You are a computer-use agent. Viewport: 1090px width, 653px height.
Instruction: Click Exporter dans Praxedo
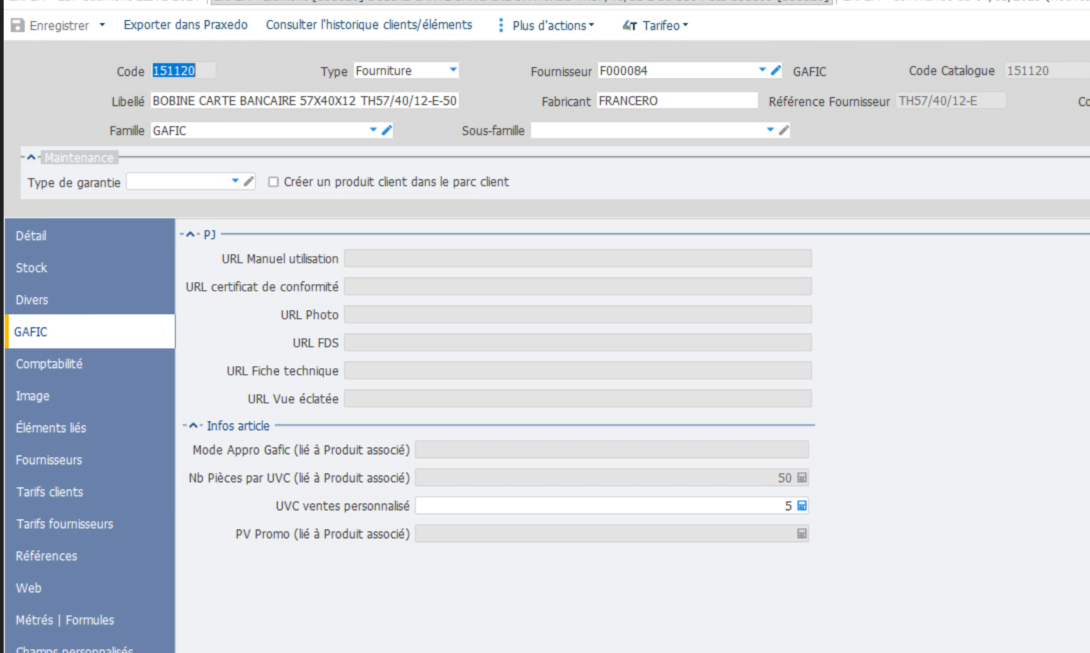[185, 25]
